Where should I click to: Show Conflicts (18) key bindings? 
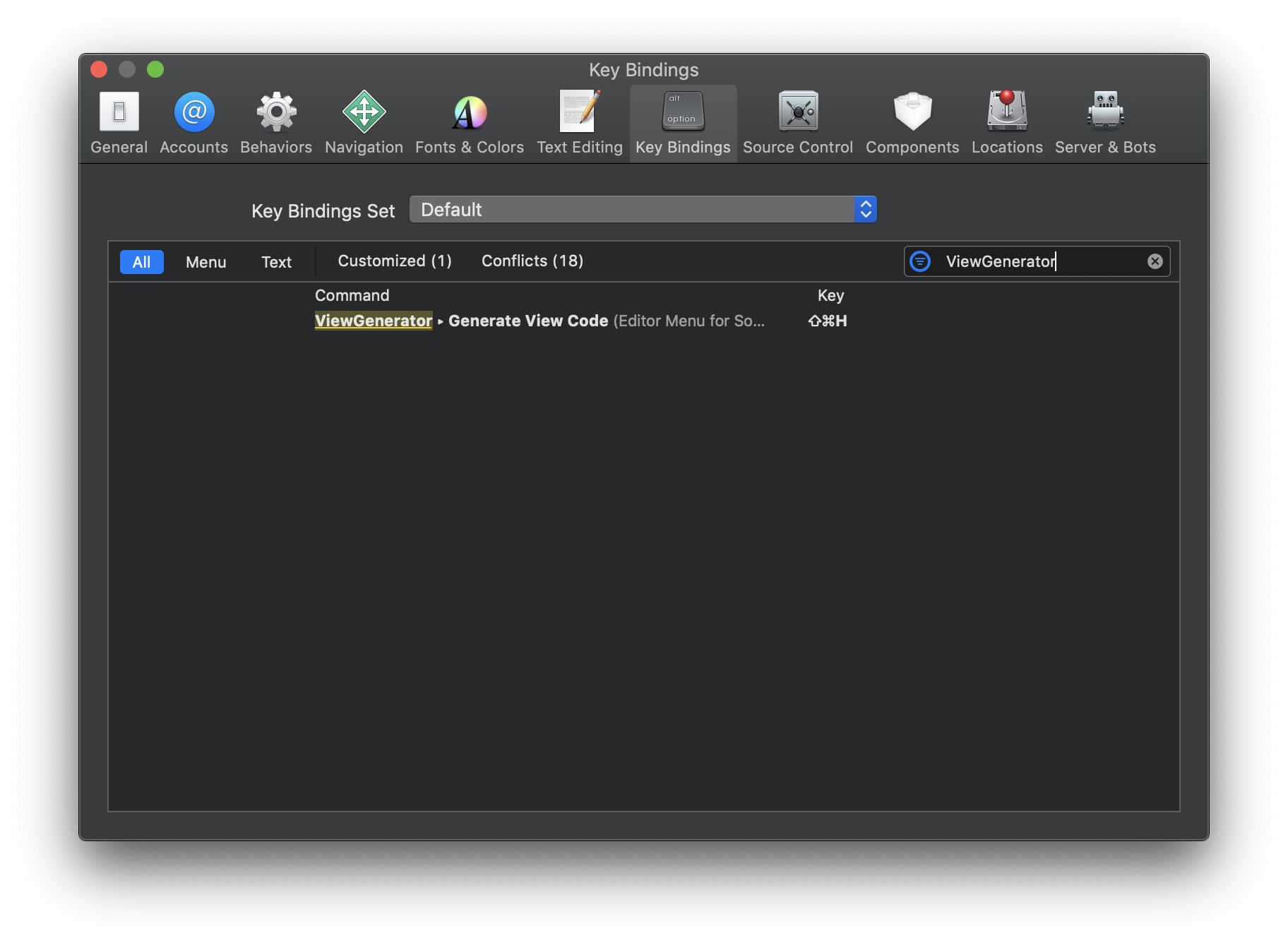[532, 261]
